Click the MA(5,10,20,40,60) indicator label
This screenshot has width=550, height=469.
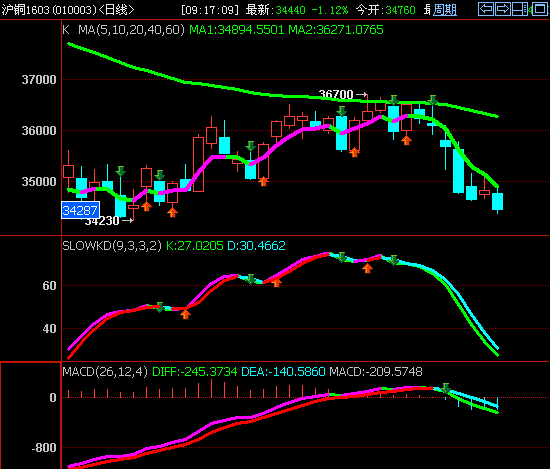pyautogui.click(x=131, y=30)
